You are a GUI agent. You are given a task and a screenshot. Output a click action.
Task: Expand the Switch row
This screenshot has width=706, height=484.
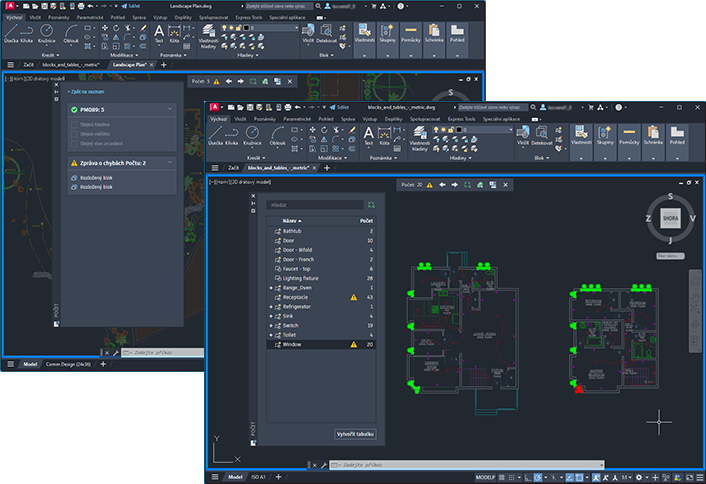click(271, 326)
